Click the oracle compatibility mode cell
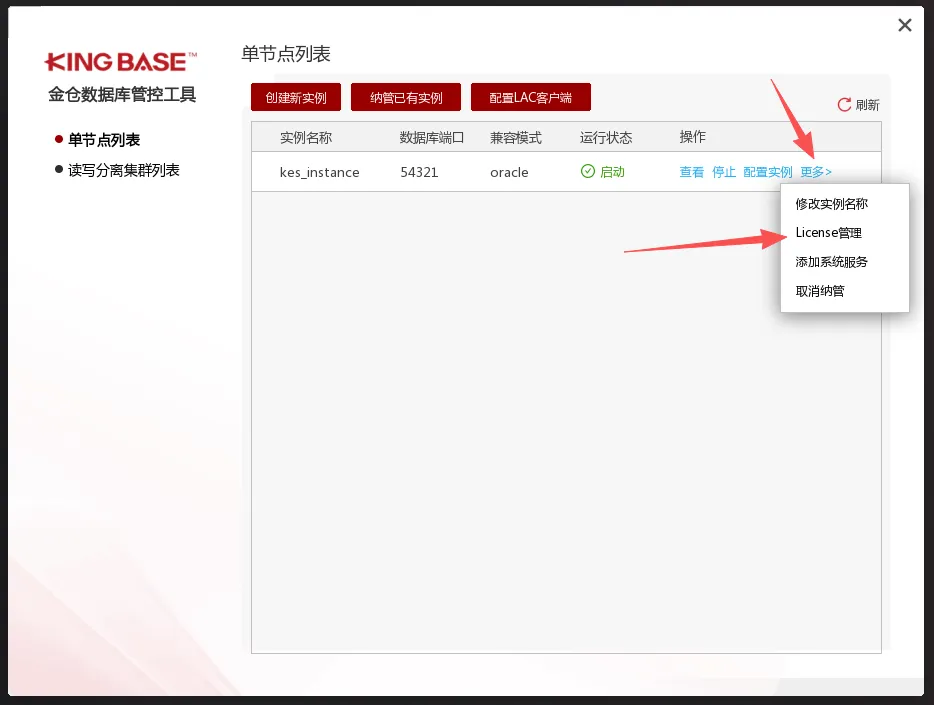Viewport: 934px width, 705px height. (509, 172)
